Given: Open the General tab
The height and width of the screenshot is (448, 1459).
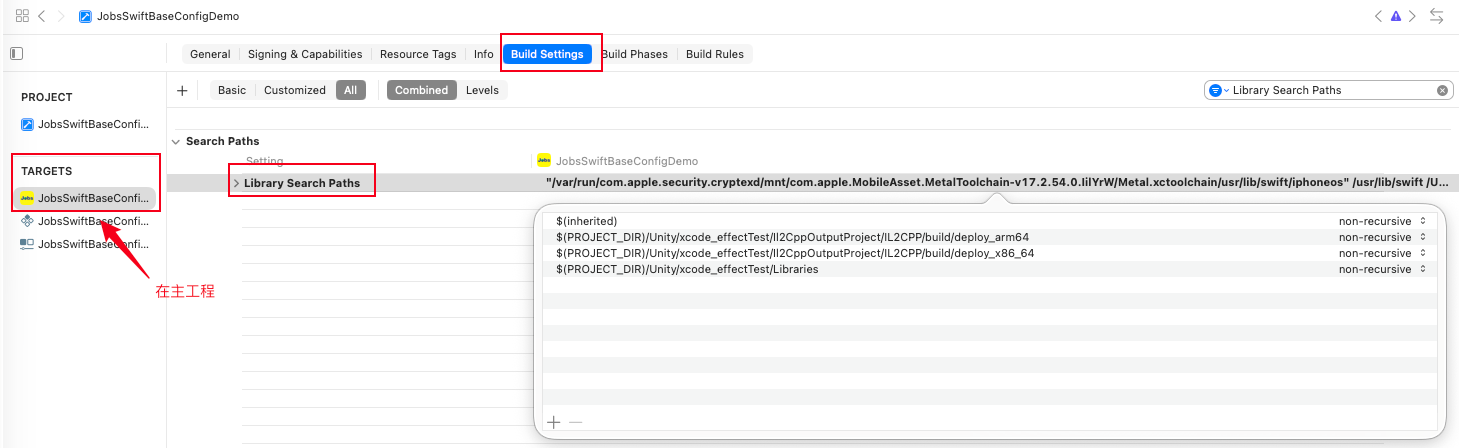Looking at the screenshot, I should (x=210, y=54).
